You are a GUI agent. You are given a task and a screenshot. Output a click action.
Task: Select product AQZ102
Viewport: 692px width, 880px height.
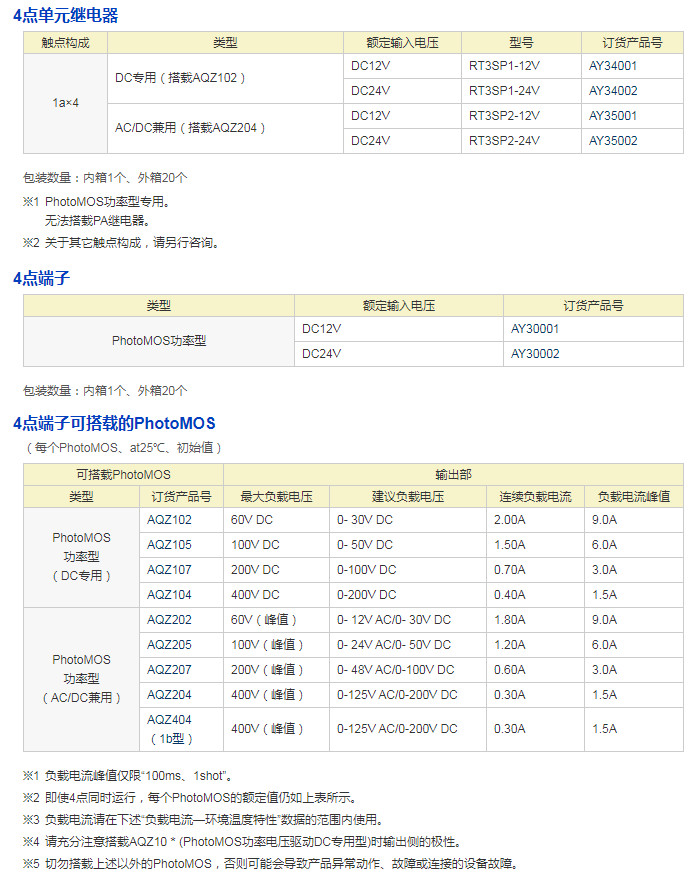(x=169, y=520)
